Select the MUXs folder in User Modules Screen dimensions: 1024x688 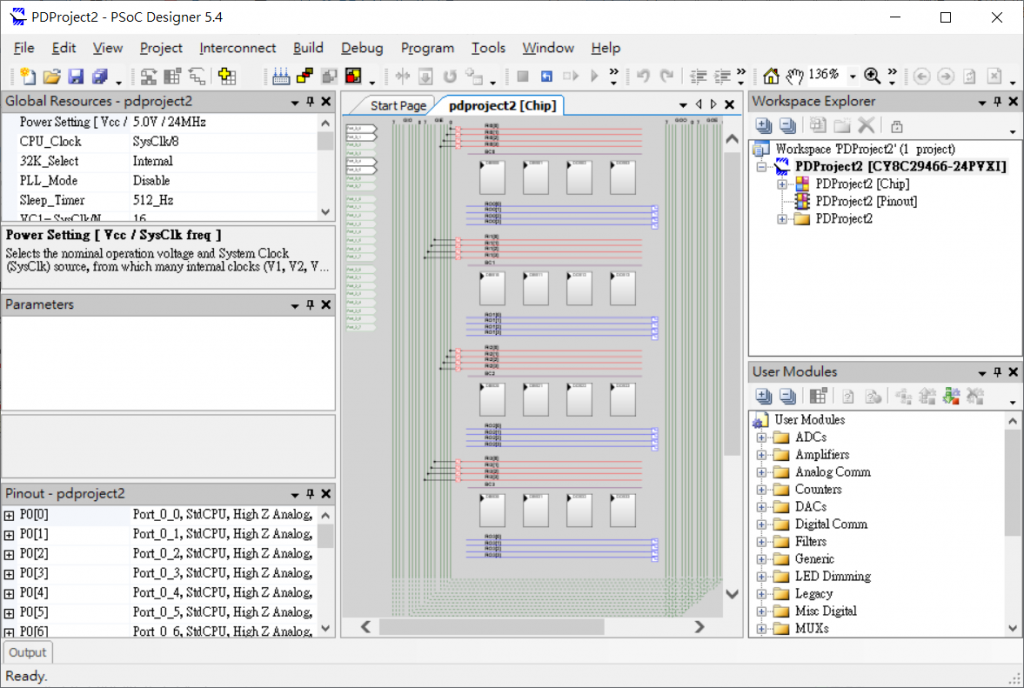(x=812, y=629)
